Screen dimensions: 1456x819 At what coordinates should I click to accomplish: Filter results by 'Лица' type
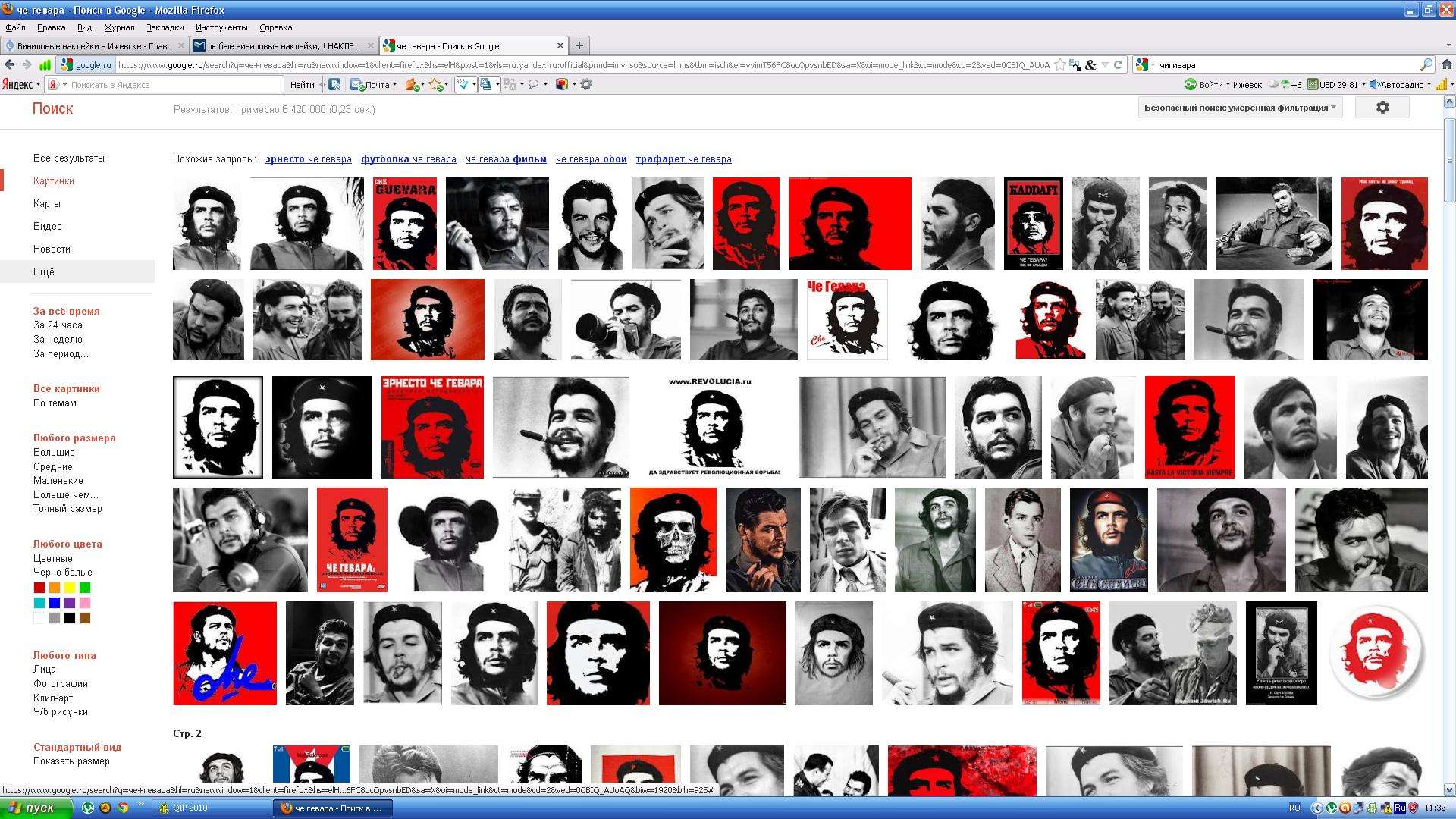click(44, 670)
